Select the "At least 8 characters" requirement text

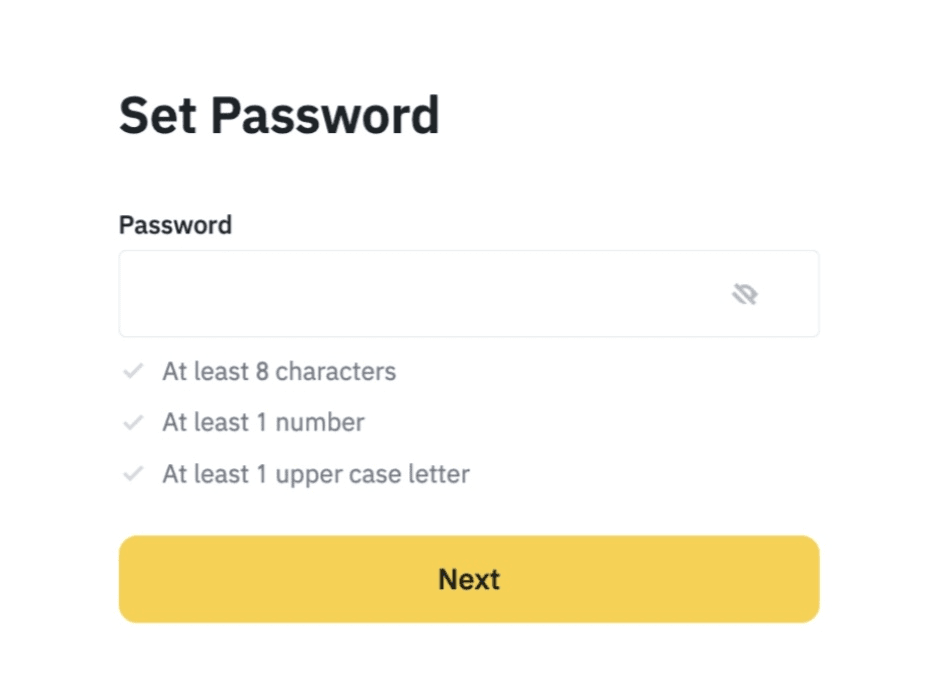point(279,372)
